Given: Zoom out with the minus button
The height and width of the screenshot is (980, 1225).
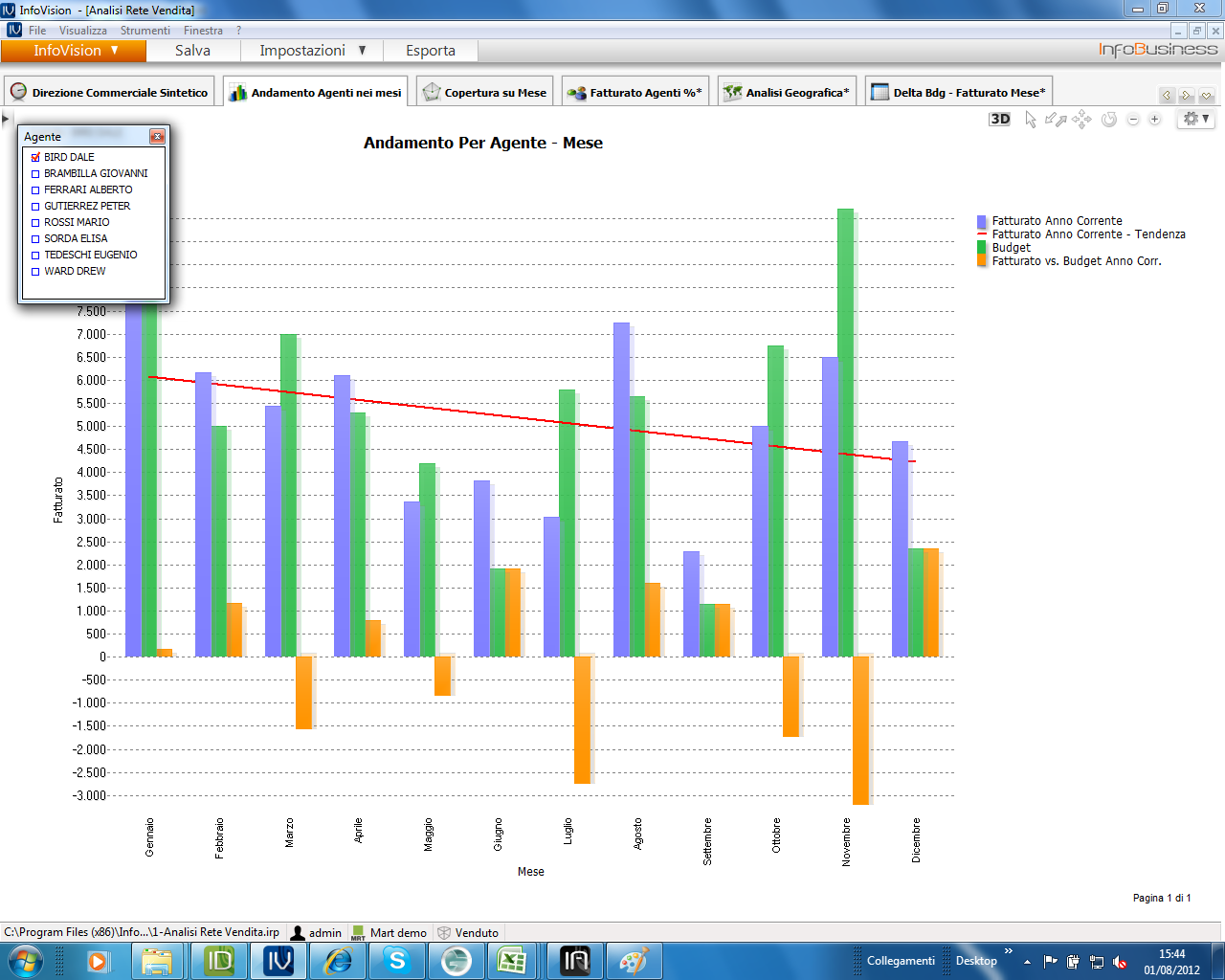Looking at the screenshot, I should [1133, 120].
